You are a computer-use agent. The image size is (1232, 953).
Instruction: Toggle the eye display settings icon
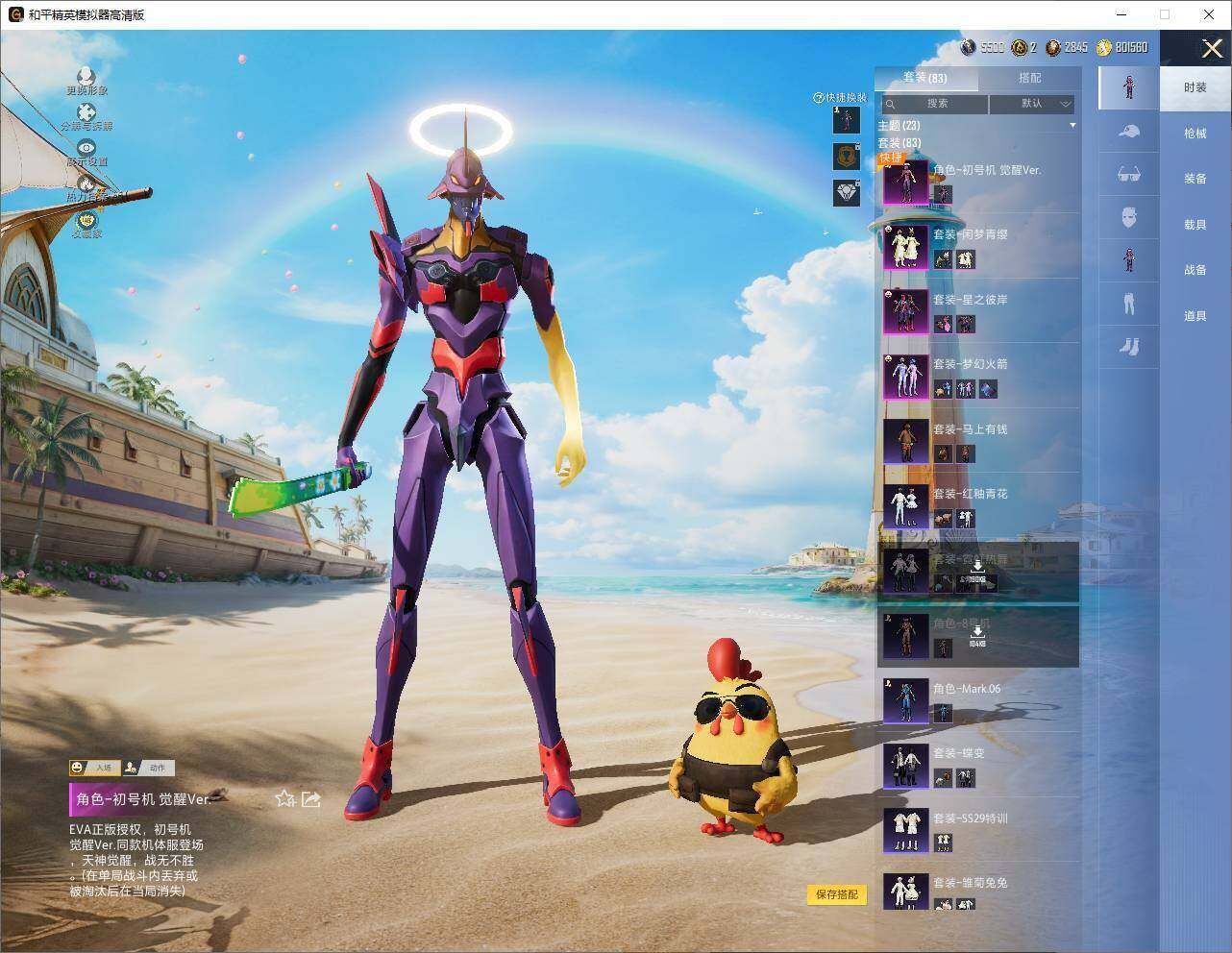pyautogui.click(x=86, y=148)
